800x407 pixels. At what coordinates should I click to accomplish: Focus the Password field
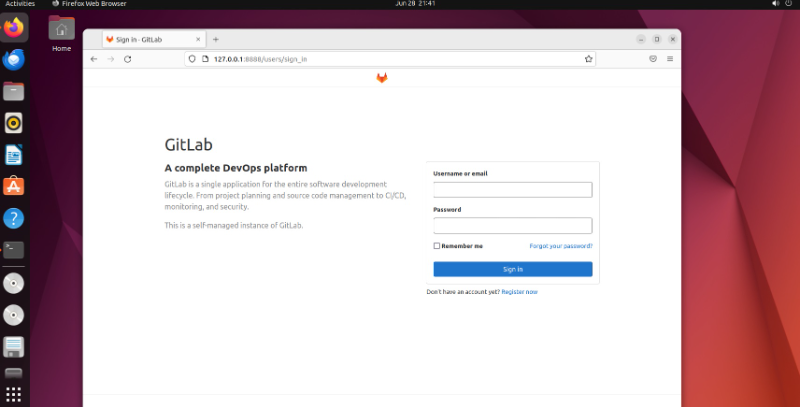[x=513, y=225]
